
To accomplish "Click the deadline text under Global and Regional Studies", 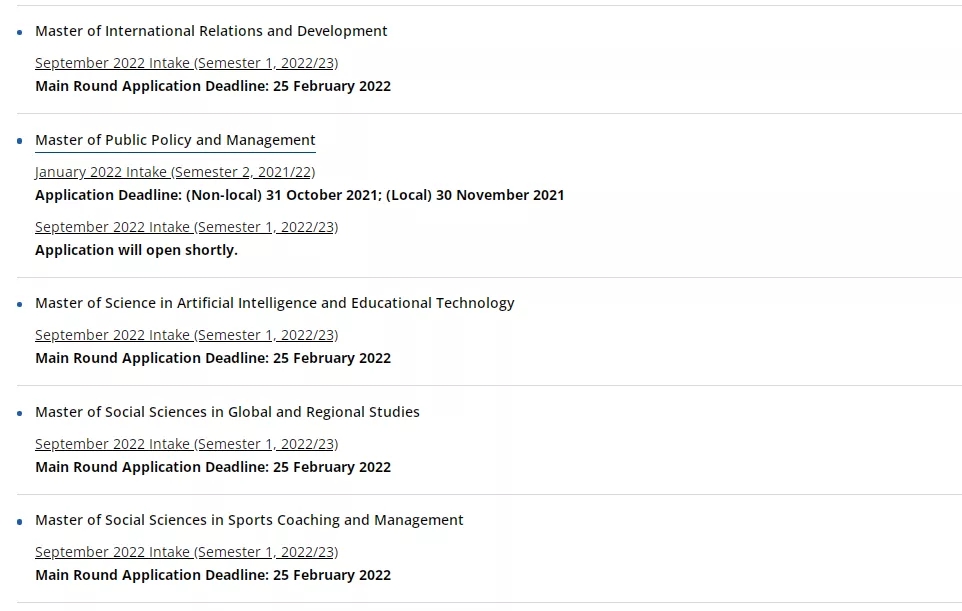I will point(213,467).
